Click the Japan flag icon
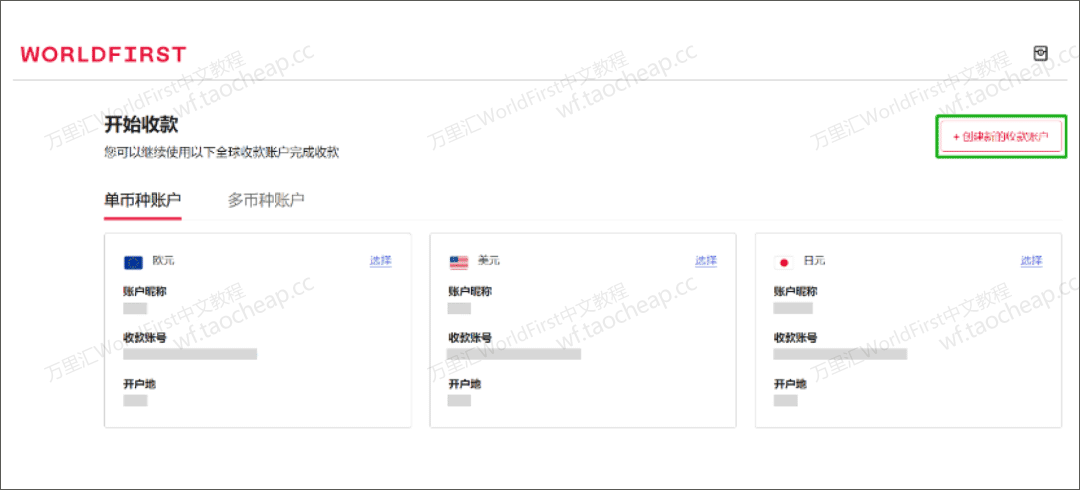1080x490 pixels. pos(782,262)
